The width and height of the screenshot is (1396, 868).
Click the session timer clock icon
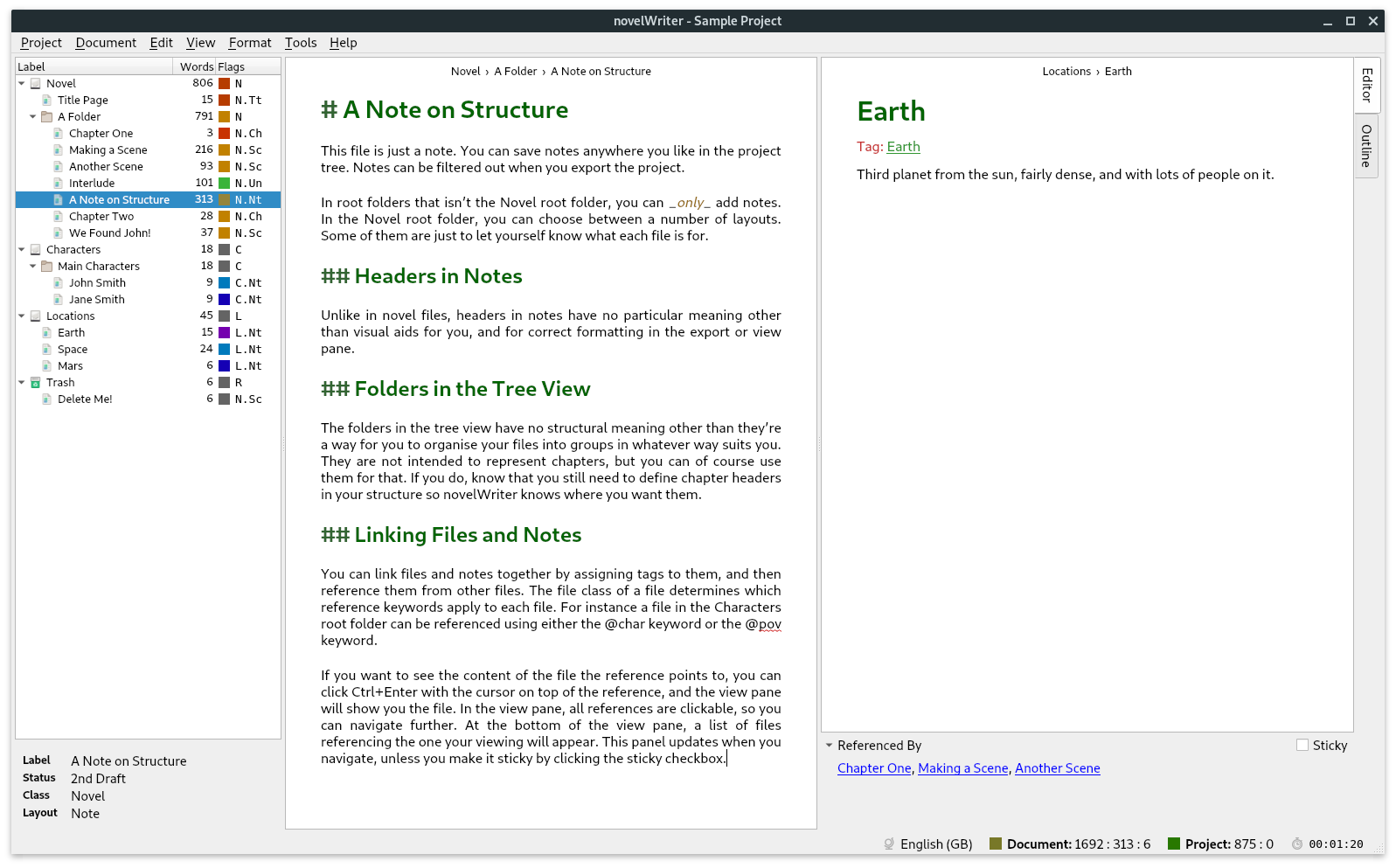[x=1297, y=844]
